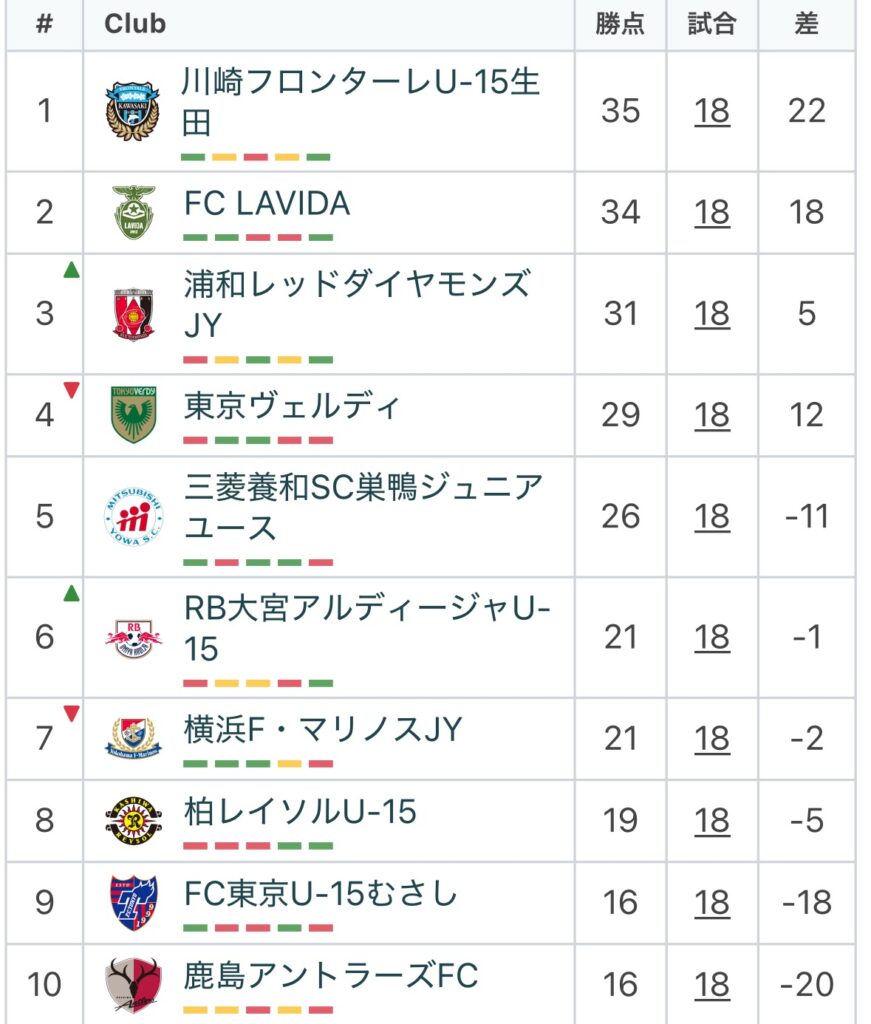Sort table by 勝点 column header
Viewport: 871px width, 1024px height.
620,24
